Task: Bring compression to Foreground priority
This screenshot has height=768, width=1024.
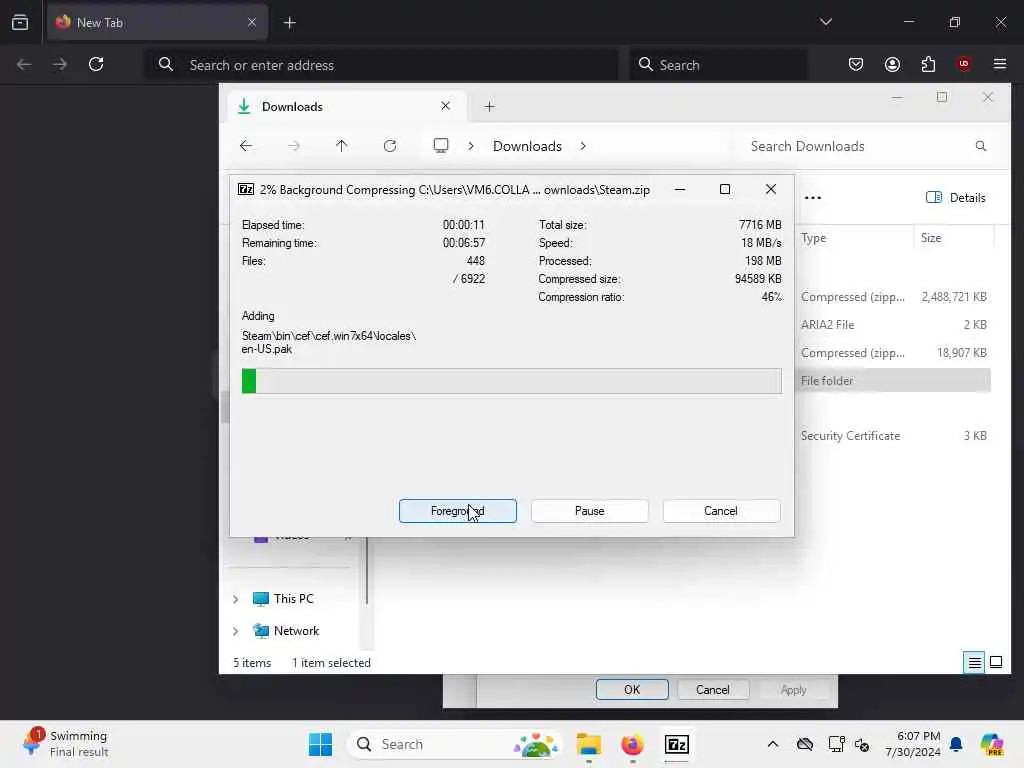Action: 457,511
